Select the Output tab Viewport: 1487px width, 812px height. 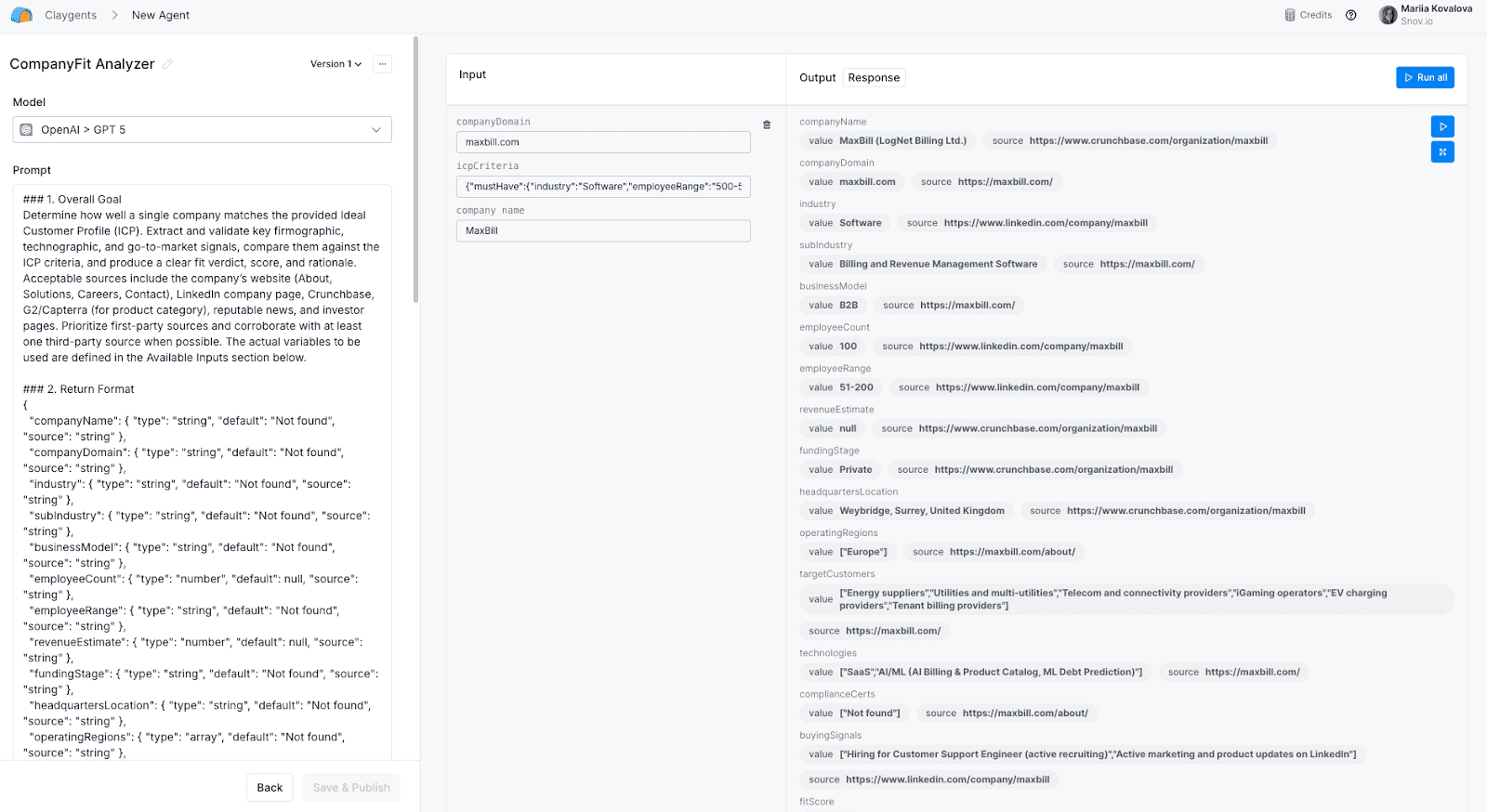coord(817,78)
